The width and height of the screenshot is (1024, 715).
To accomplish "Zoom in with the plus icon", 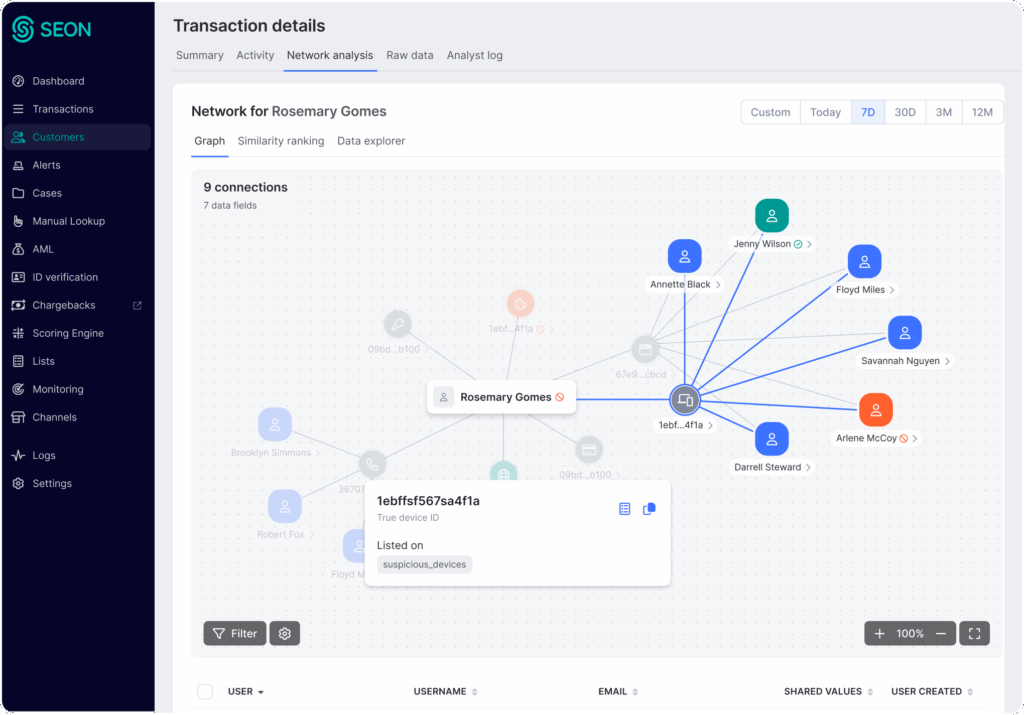I will coord(880,633).
